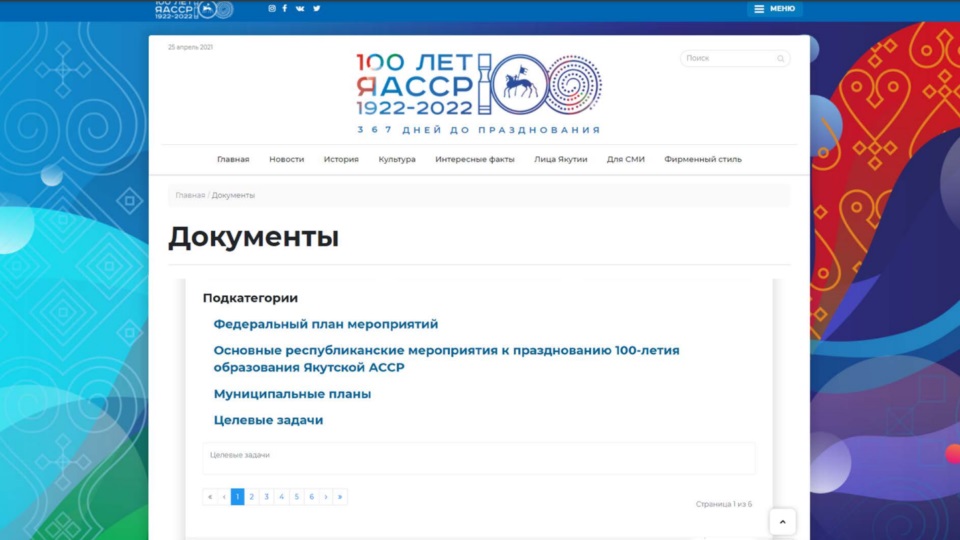Select pagination page 1
Viewport: 960px width, 540px height.
[x=238, y=497]
